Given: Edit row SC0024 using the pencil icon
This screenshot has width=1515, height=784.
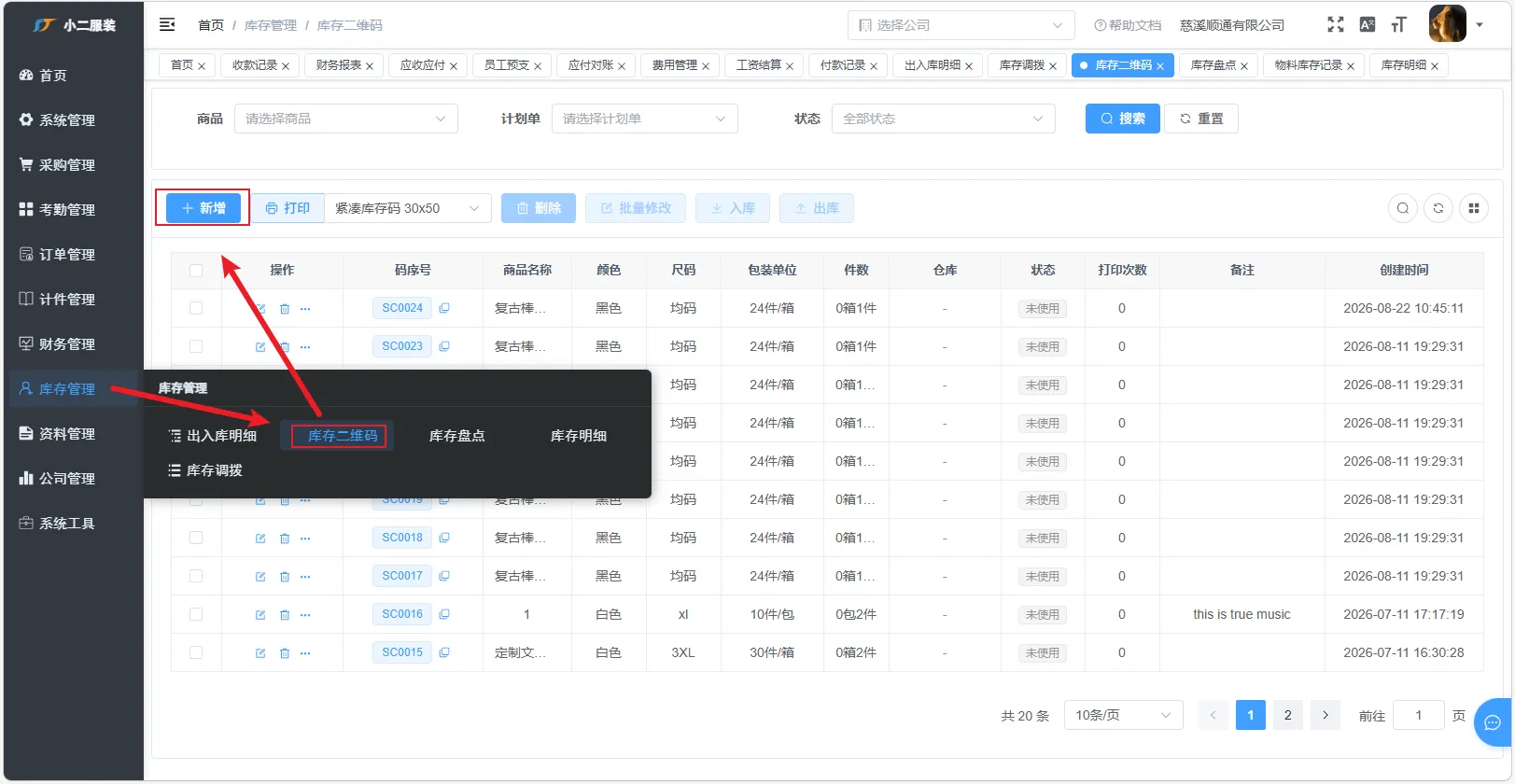Looking at the screenshot, I should click(x=260, y=309).
